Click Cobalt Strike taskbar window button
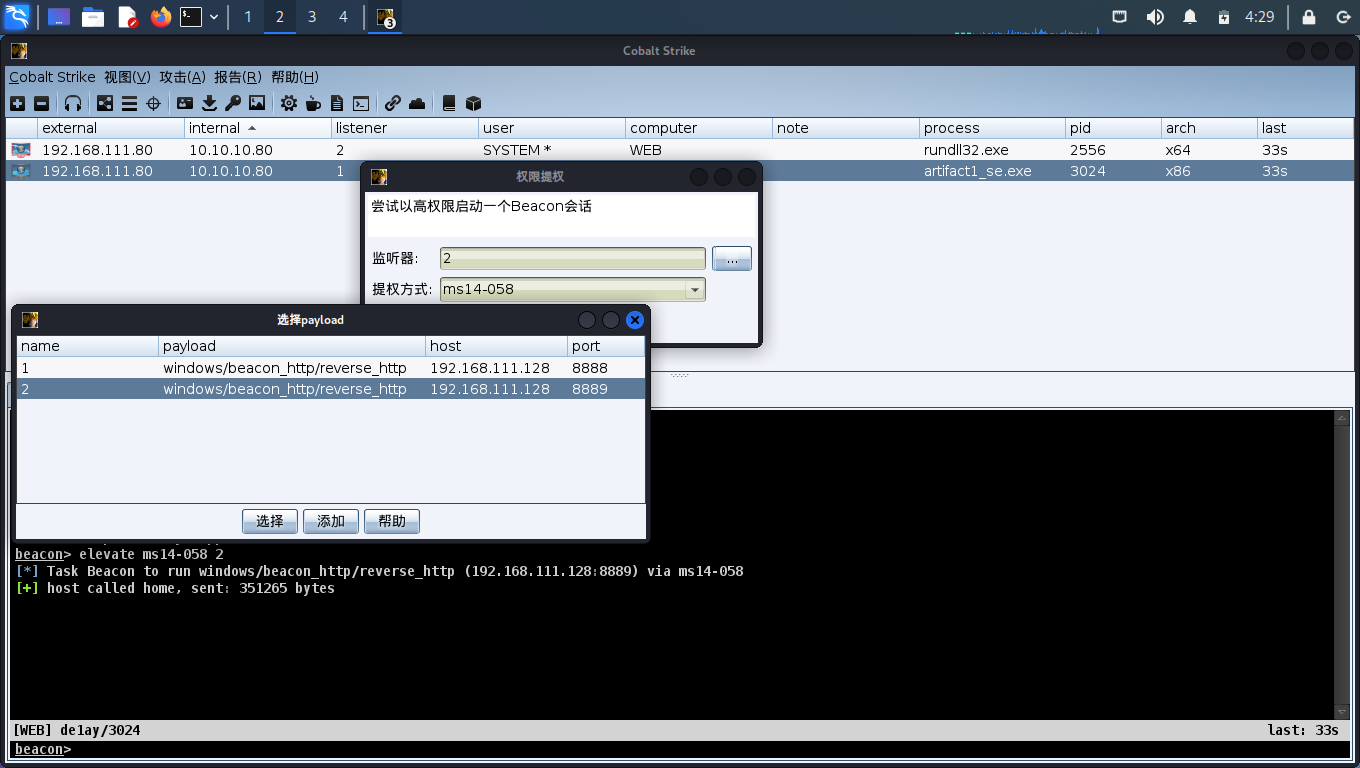1360x768 pixels. point(385,17)
